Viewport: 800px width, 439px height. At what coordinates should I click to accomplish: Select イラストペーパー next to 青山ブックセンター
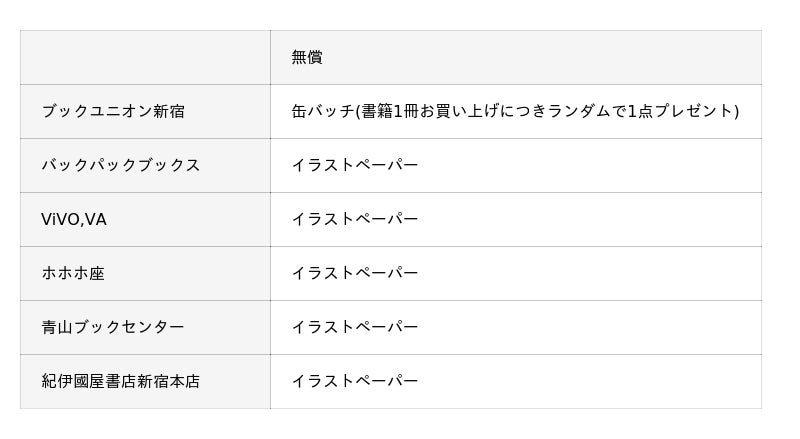[355, 327]
